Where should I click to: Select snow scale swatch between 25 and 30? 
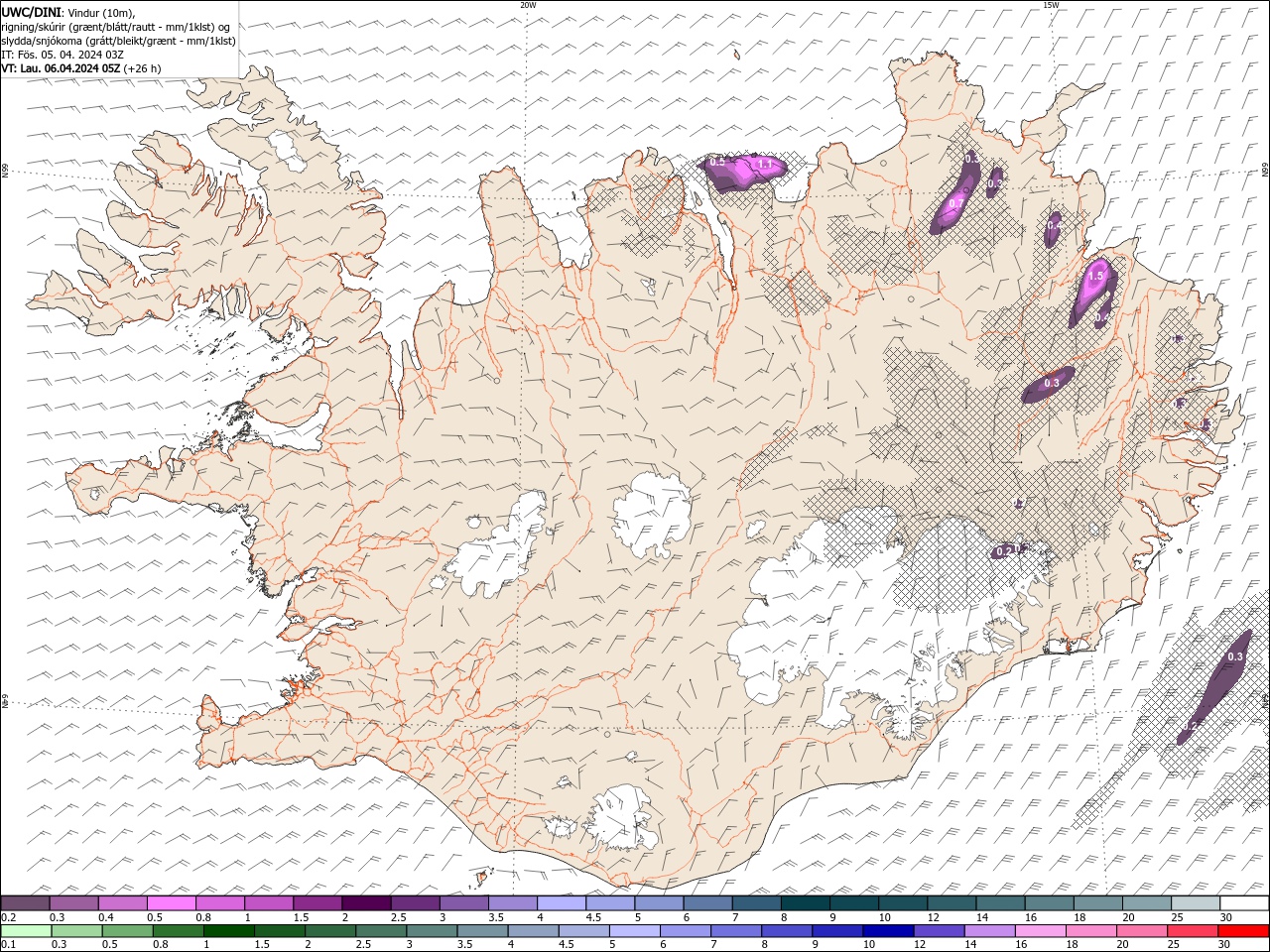pos(1195,903)
